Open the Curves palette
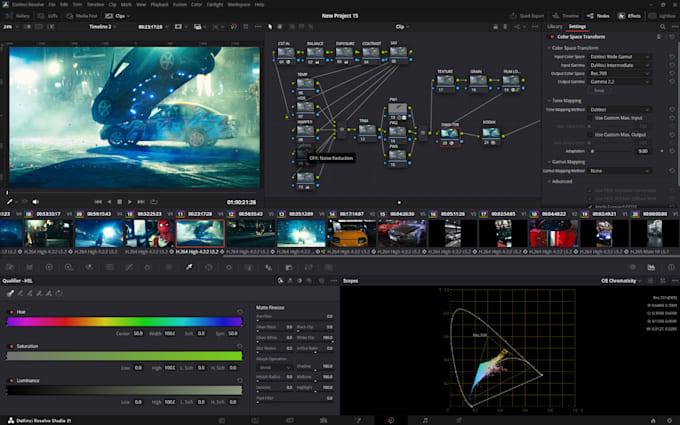 (129, 267)
